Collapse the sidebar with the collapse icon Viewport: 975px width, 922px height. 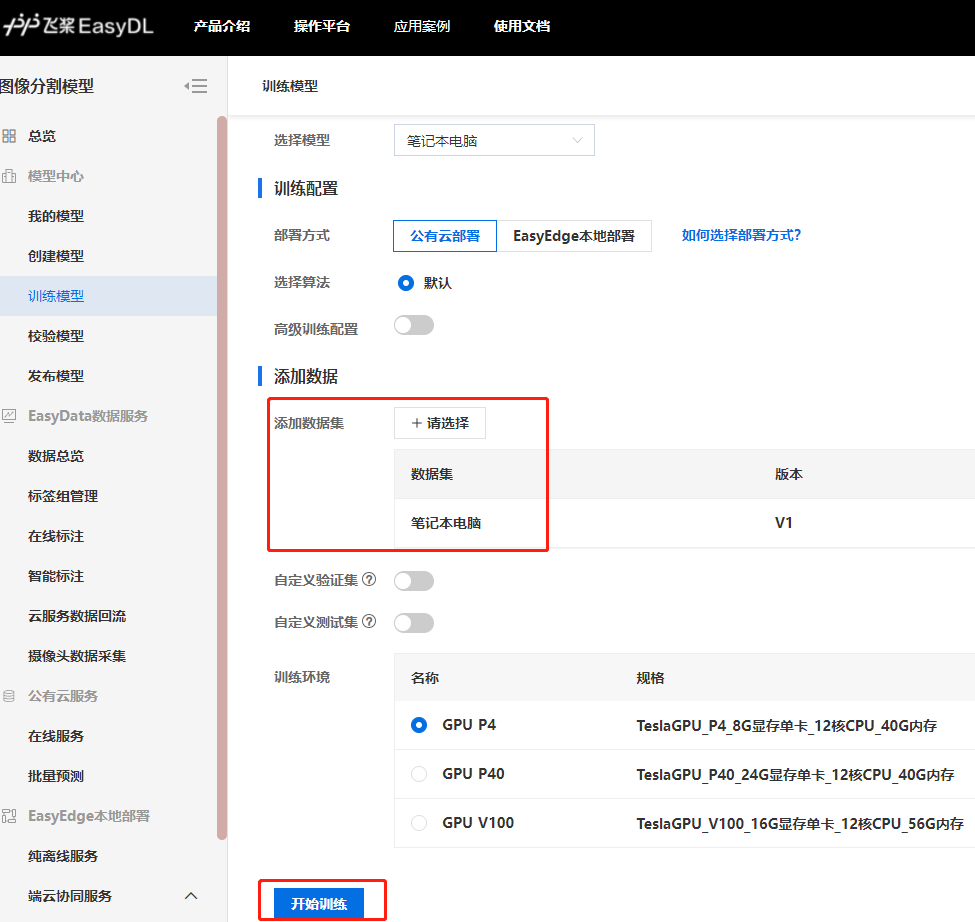(x=197, y=86)
